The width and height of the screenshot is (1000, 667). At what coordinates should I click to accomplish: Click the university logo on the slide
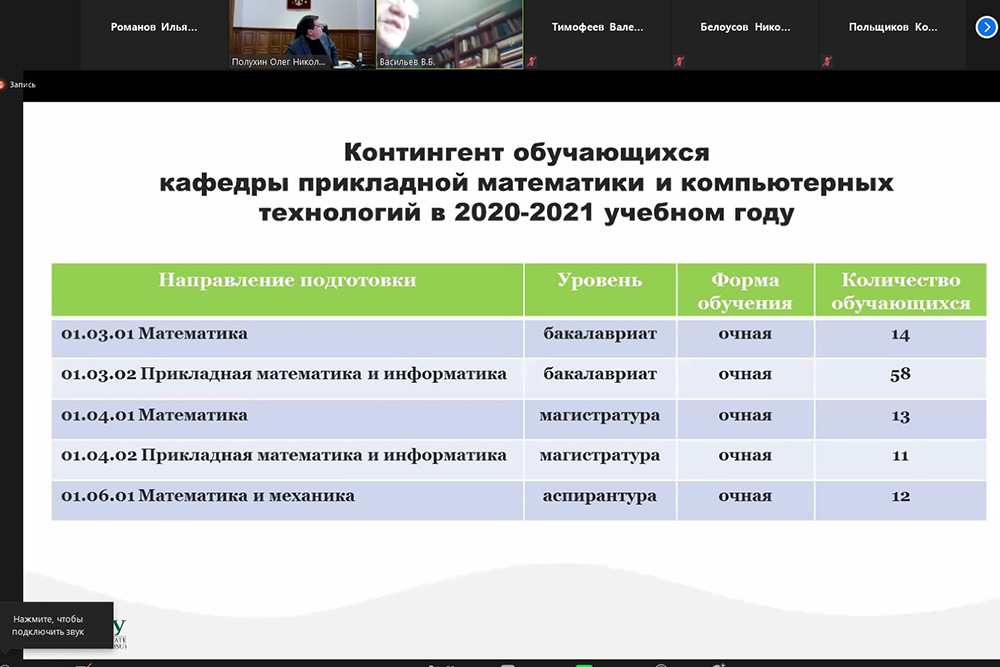click(120, 632)
